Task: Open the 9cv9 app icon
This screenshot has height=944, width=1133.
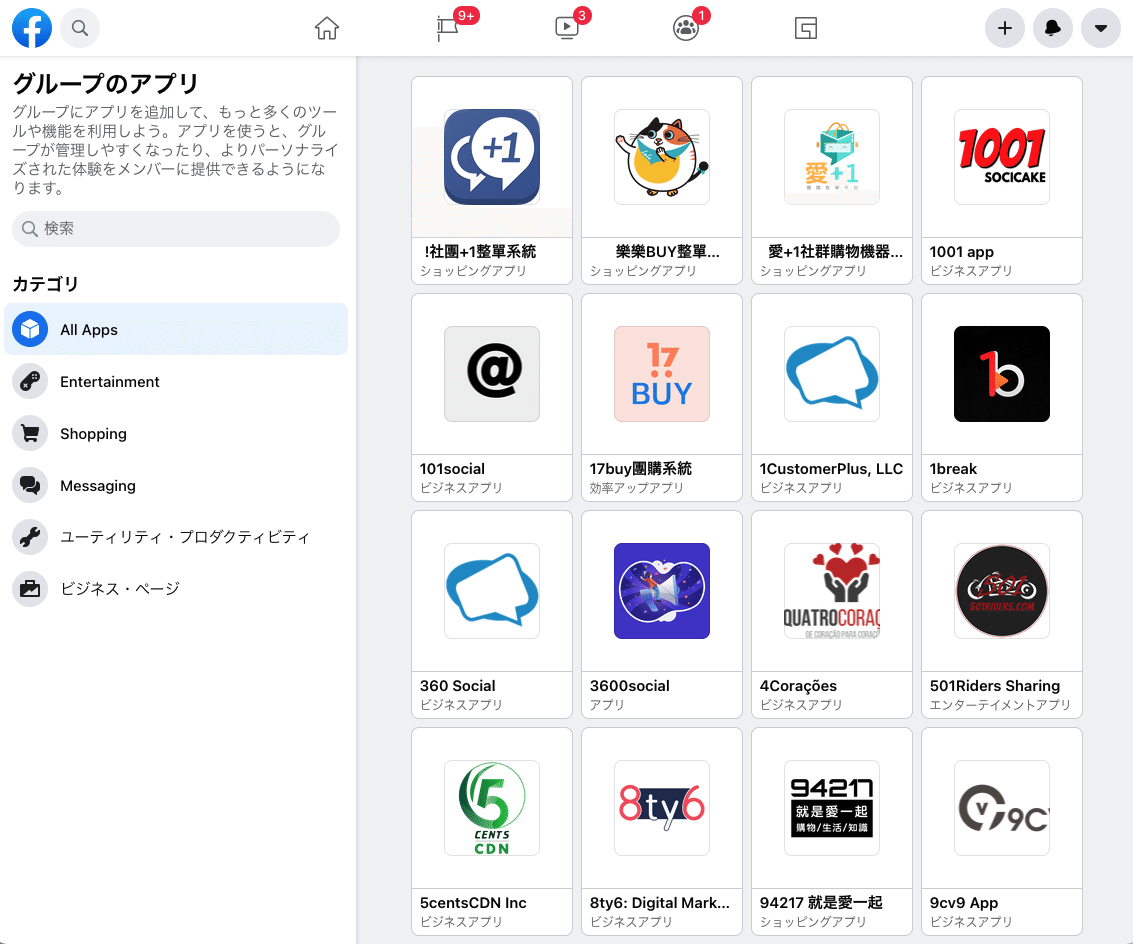Action: click(1001, 808)
